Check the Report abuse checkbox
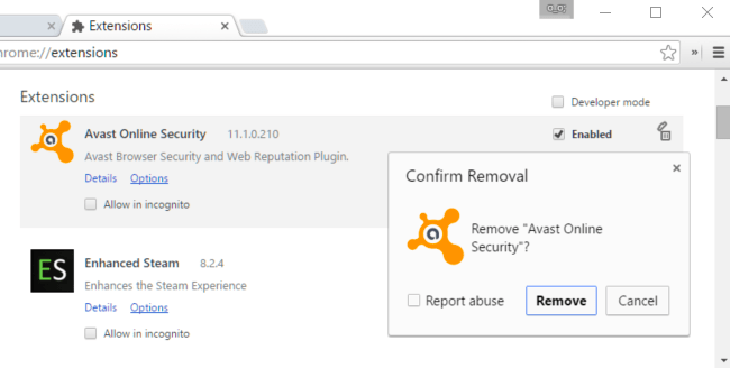The width and height of the screenshot is (730, 368). click(x=414, y=300)
